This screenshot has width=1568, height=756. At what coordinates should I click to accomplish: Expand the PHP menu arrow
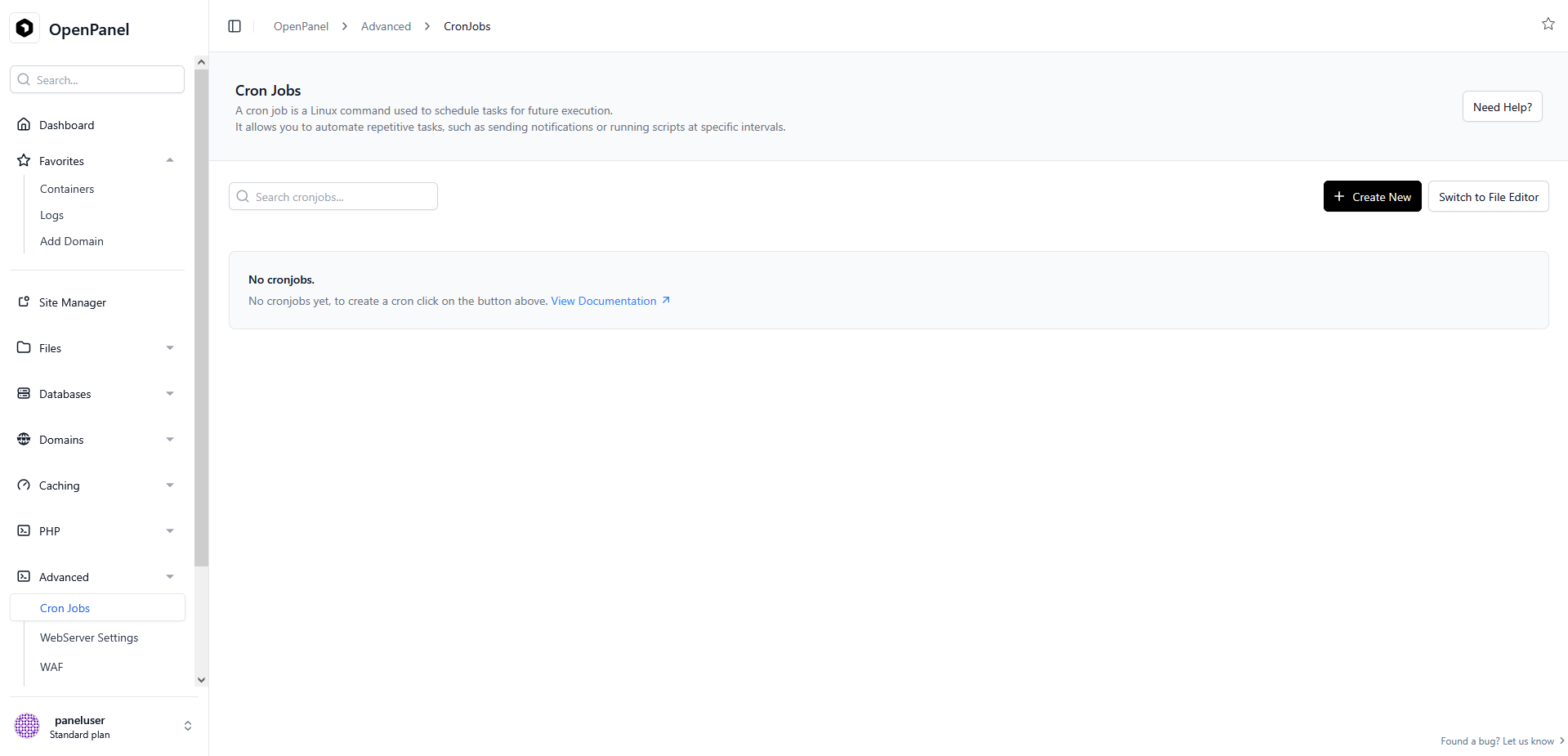[170, 531]
